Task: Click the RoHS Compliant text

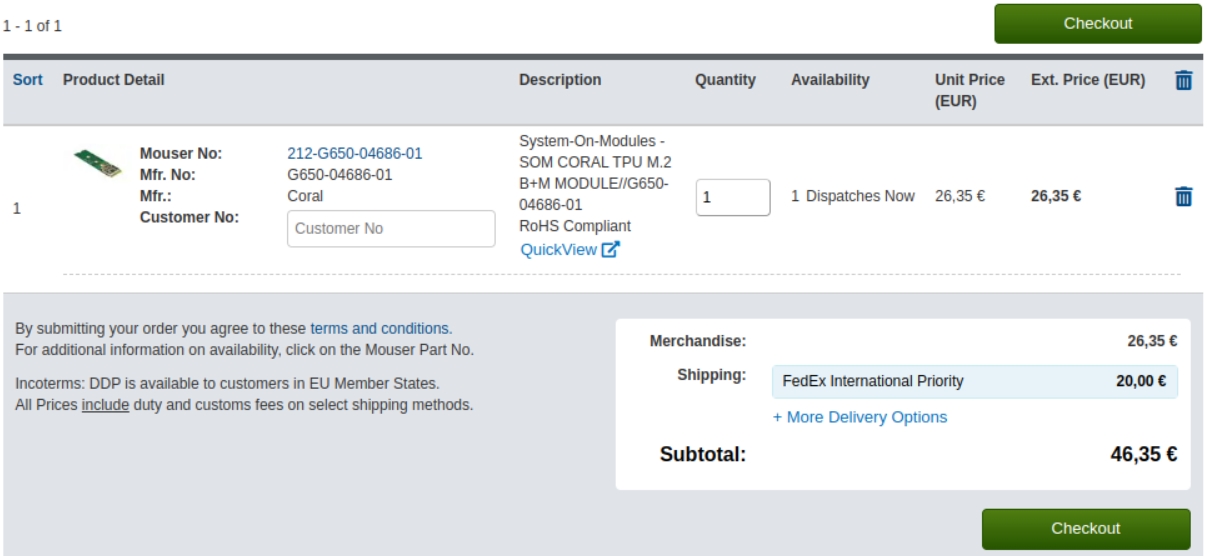Action: pos(575,226)
